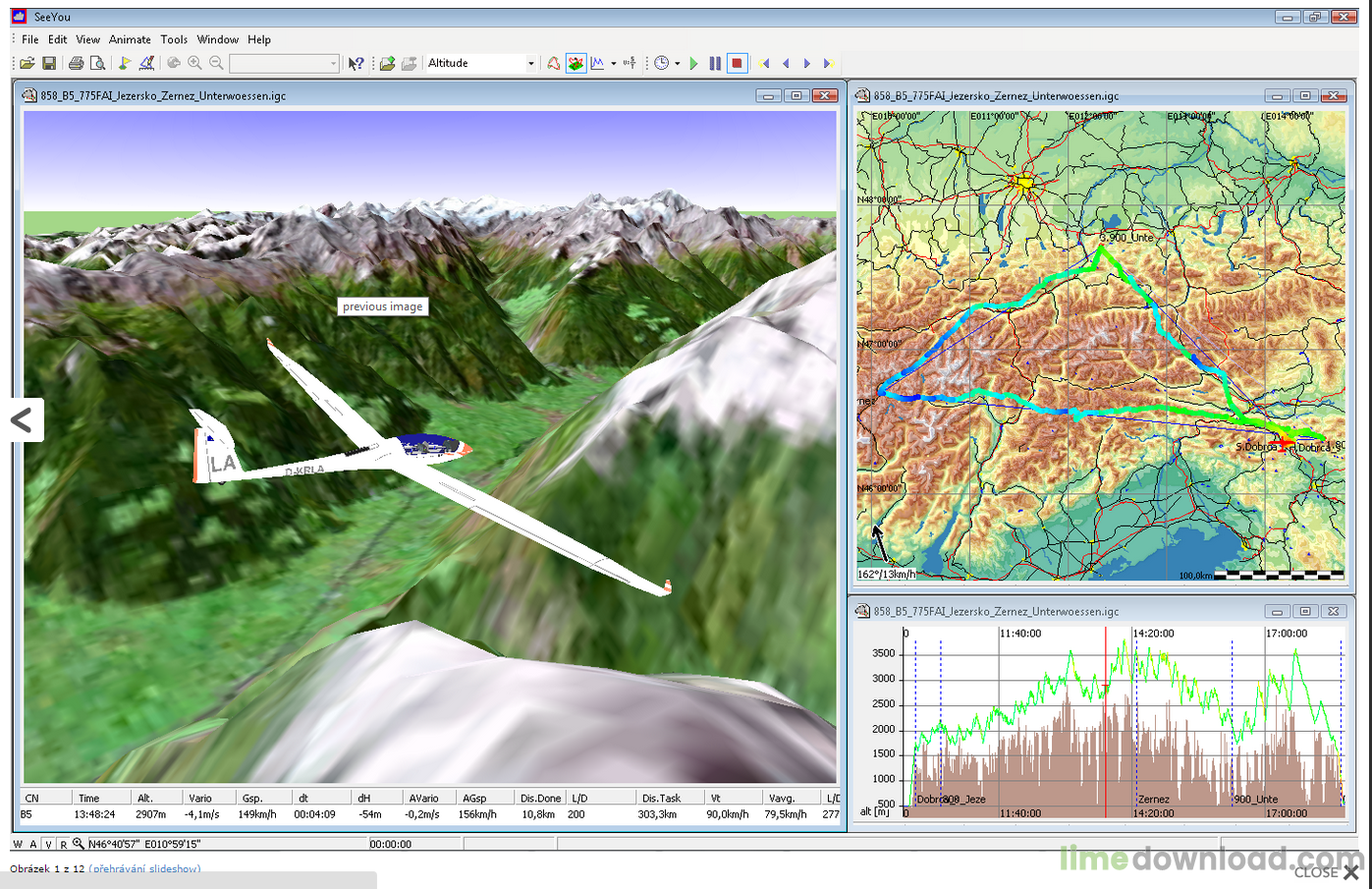Click the red cursor line in the altitude graph
Viewport: 1372px width, 889px height.
click(x=1106, y=722)
